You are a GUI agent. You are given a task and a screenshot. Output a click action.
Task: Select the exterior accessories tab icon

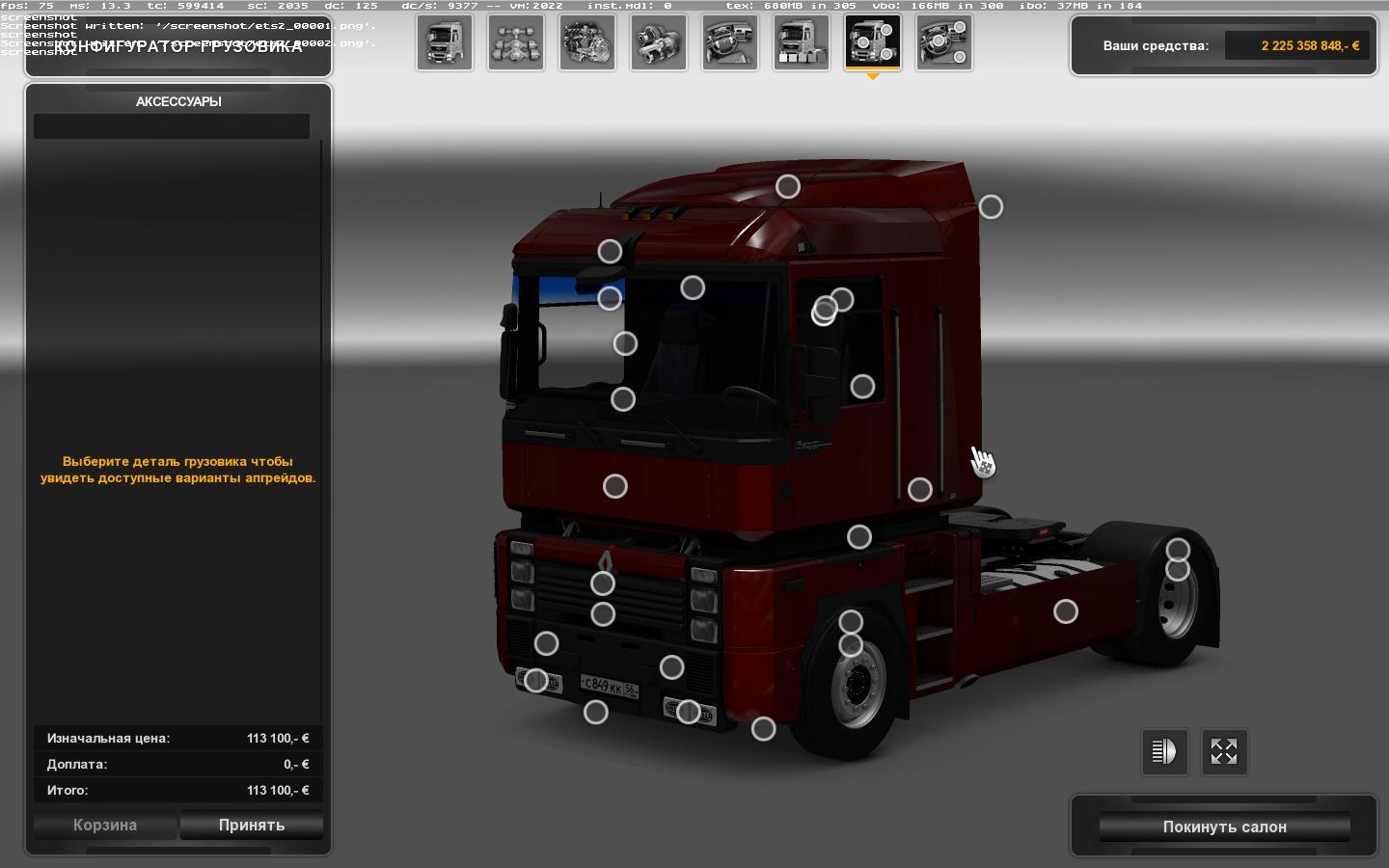coord(873,43)
